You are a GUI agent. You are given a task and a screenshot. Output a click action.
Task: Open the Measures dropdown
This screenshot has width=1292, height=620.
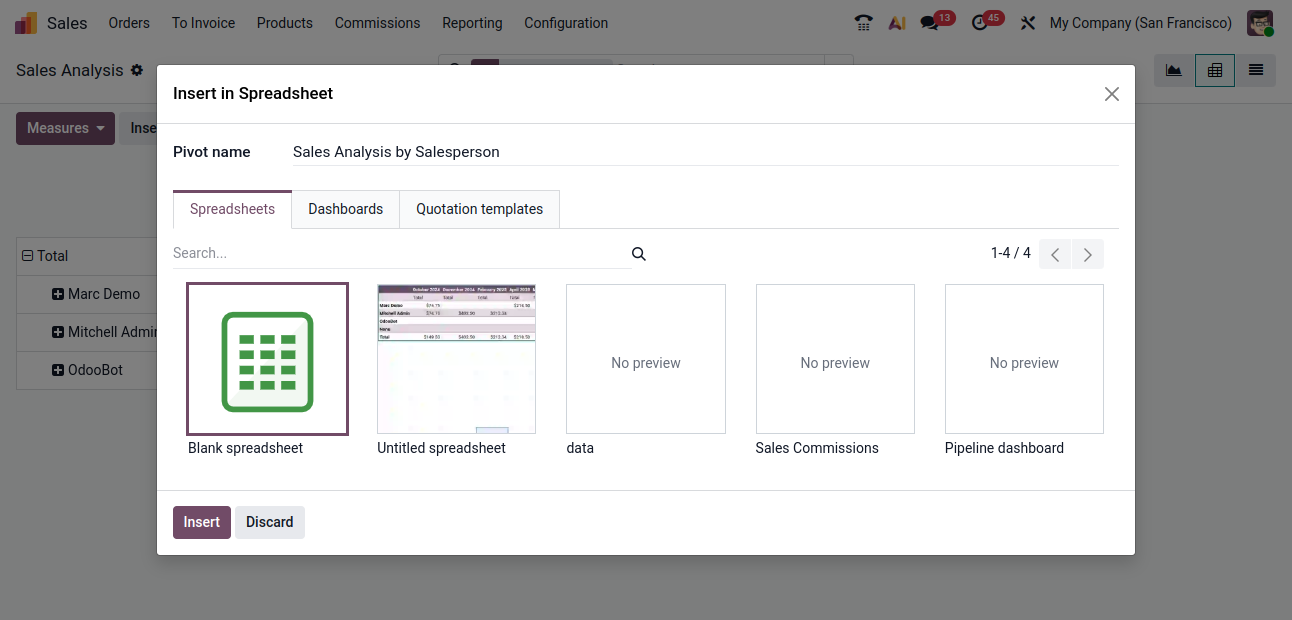click(65, 128)
